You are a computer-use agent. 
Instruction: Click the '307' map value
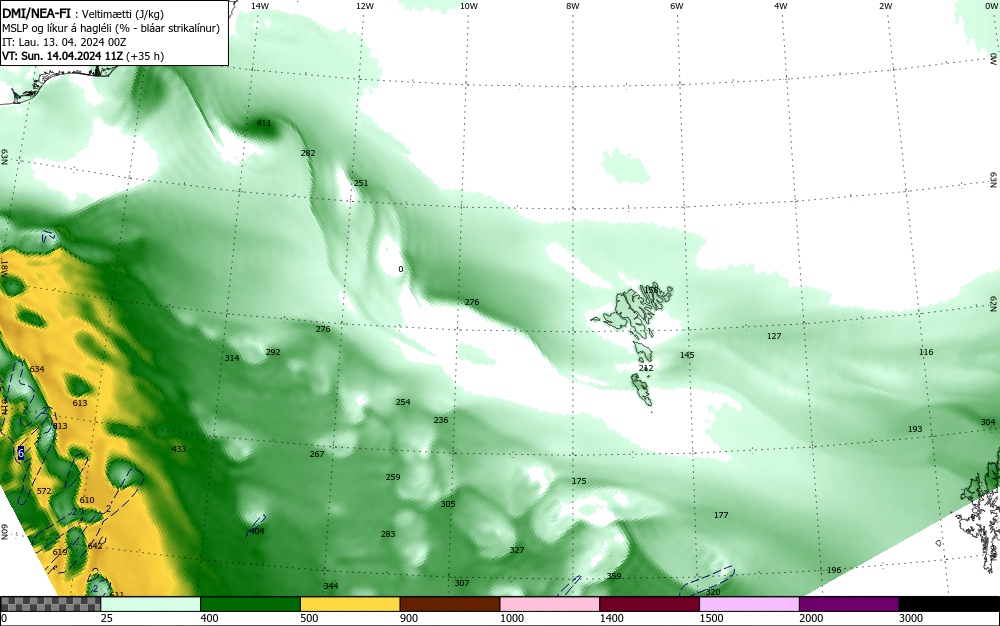[462, 583]
